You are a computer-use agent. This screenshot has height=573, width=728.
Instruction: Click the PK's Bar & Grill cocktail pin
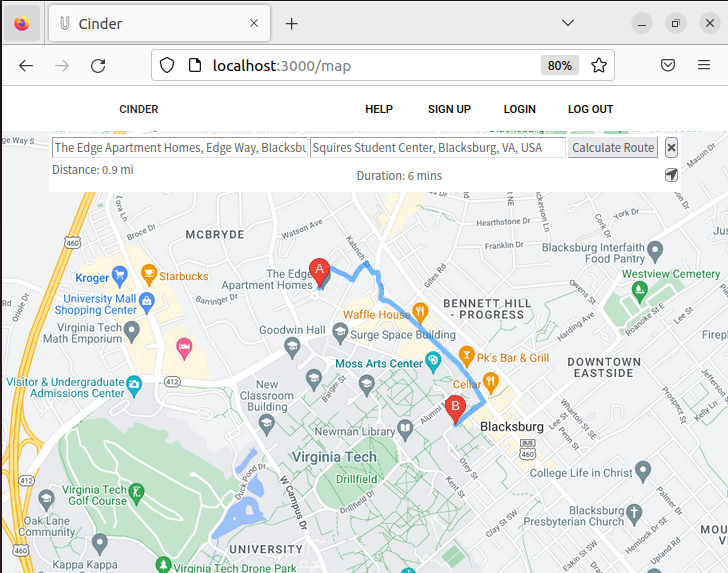point(466,357)
